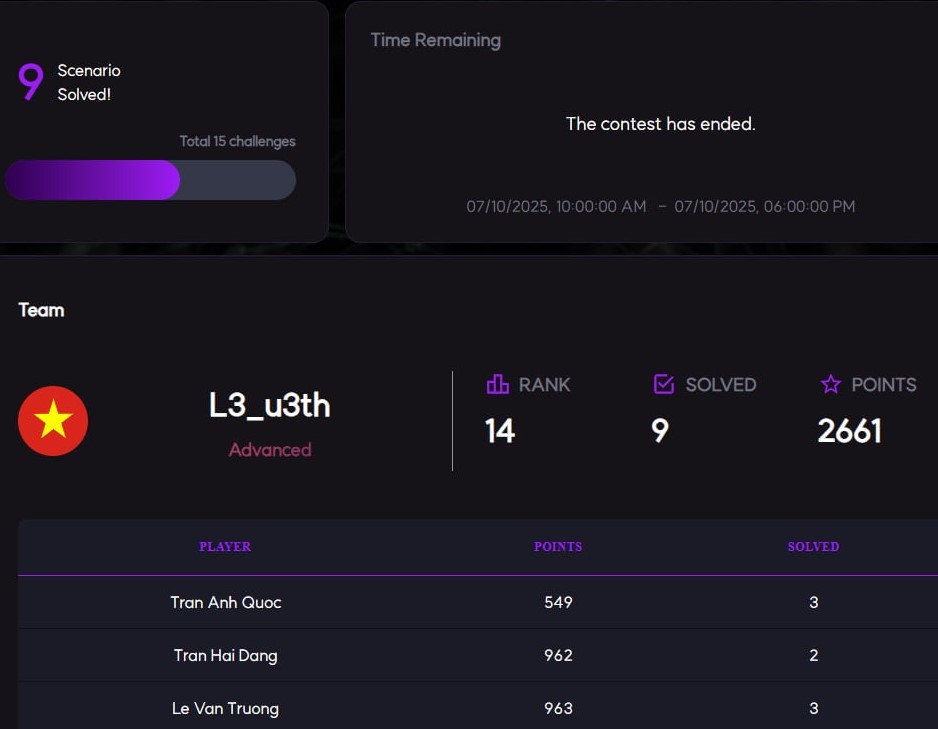Click the challenges progress bar
938x729 pixels.
pos(150,180)
